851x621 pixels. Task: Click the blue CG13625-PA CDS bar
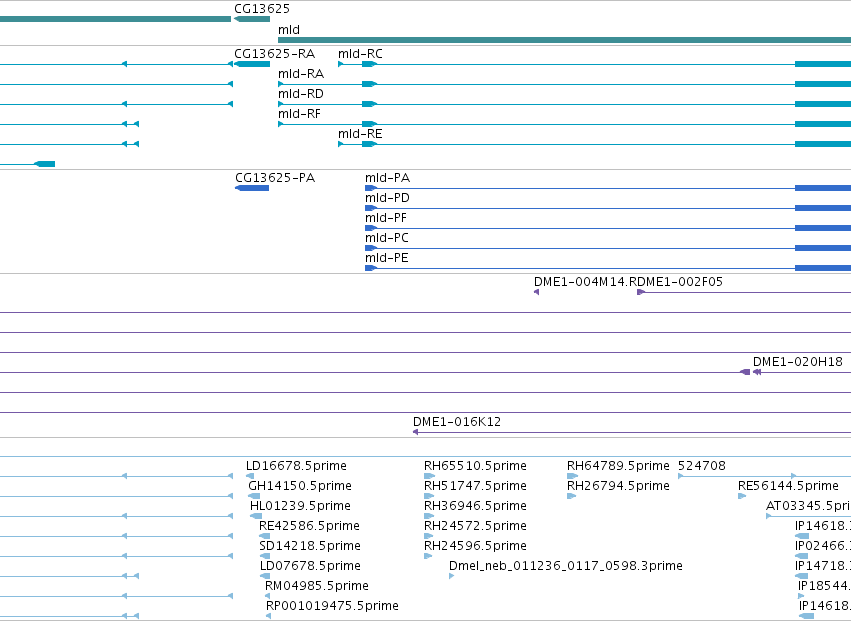coord(252,188)
